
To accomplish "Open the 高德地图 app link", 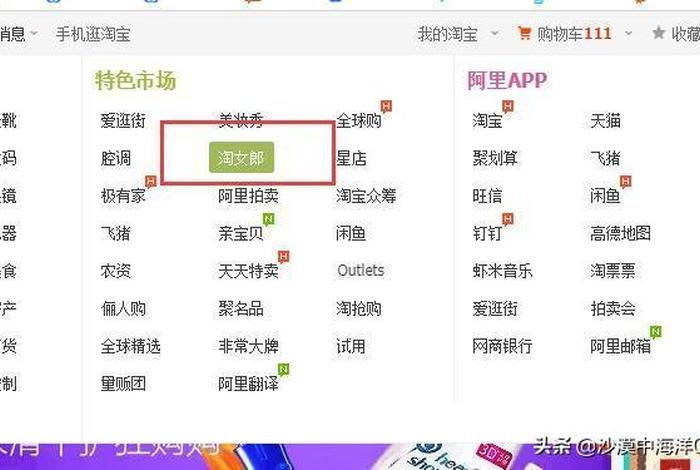I will pyautogui.click(x=621, y=233).
